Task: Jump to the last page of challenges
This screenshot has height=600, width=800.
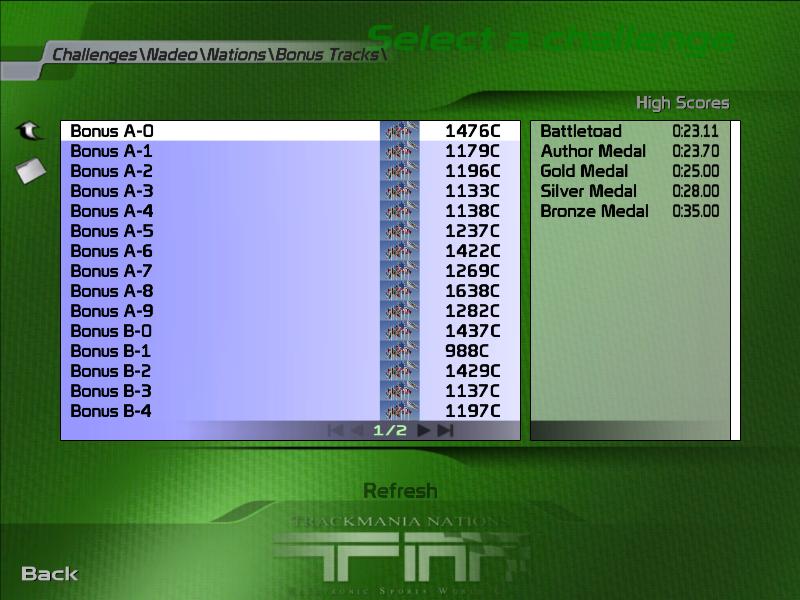Action: pos(446,431)
